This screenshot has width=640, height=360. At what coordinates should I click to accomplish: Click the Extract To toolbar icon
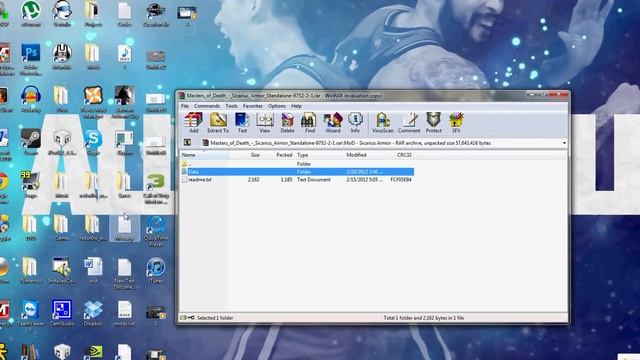click(x=218, y=123)
